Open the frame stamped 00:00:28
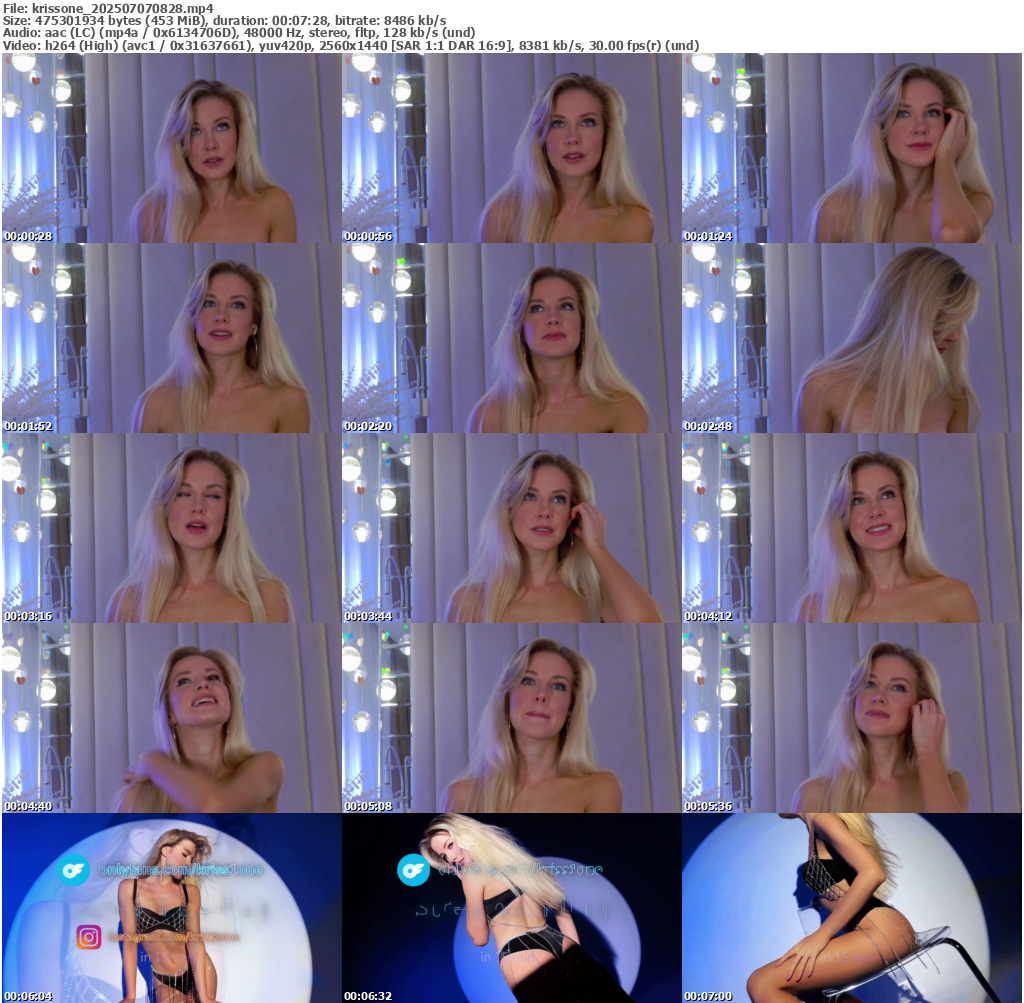The image size is (1024, 1003). click(x=171, y=148)
